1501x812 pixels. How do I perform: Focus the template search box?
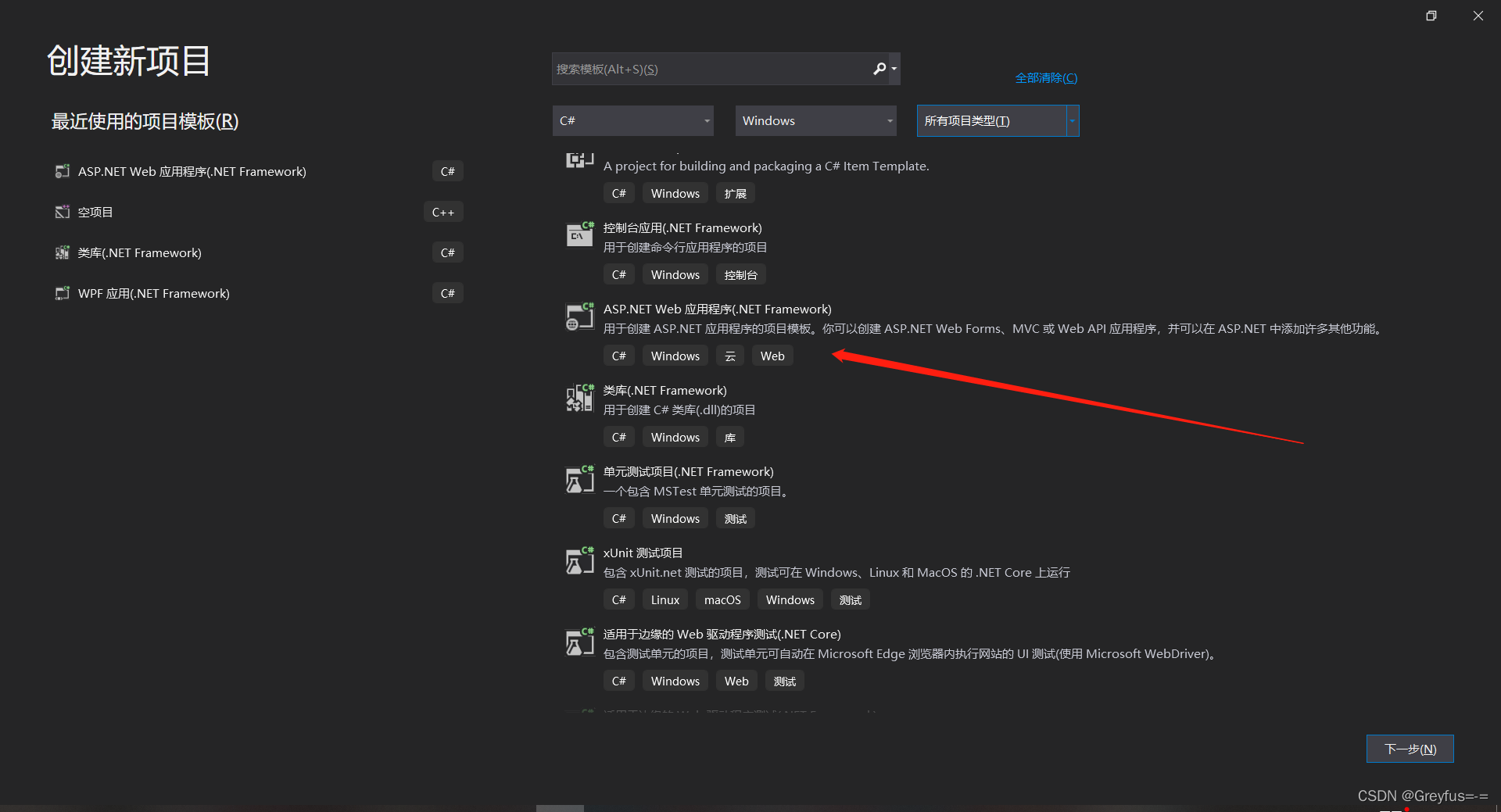point(711,69)
